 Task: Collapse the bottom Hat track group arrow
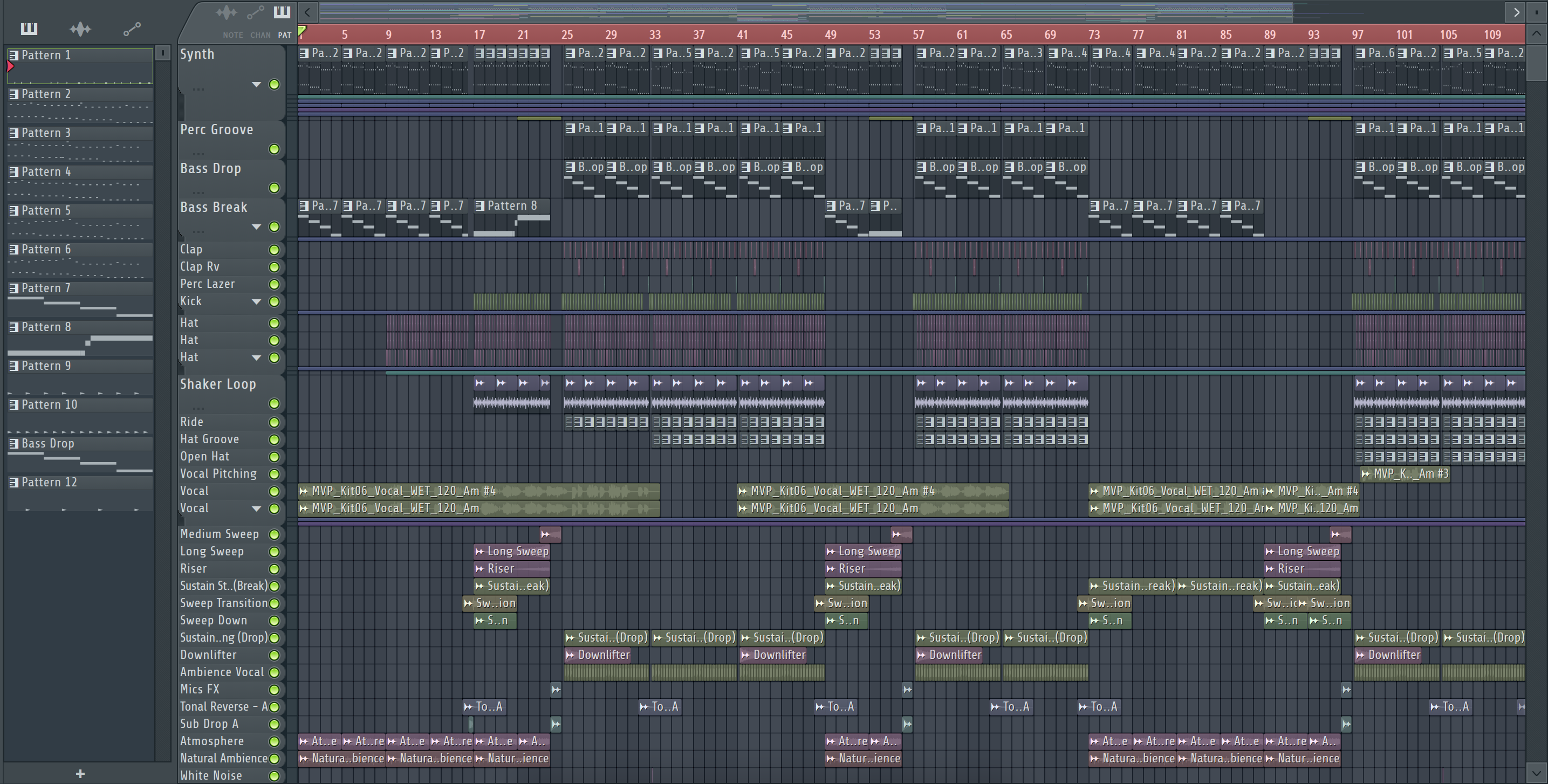(257, 358)
